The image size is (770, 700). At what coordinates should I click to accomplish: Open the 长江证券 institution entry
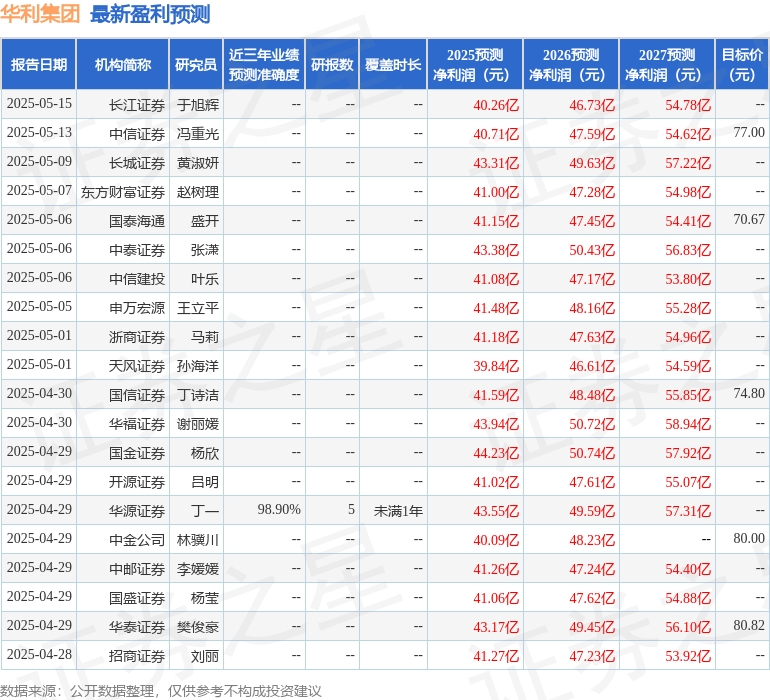pos(137,104)
